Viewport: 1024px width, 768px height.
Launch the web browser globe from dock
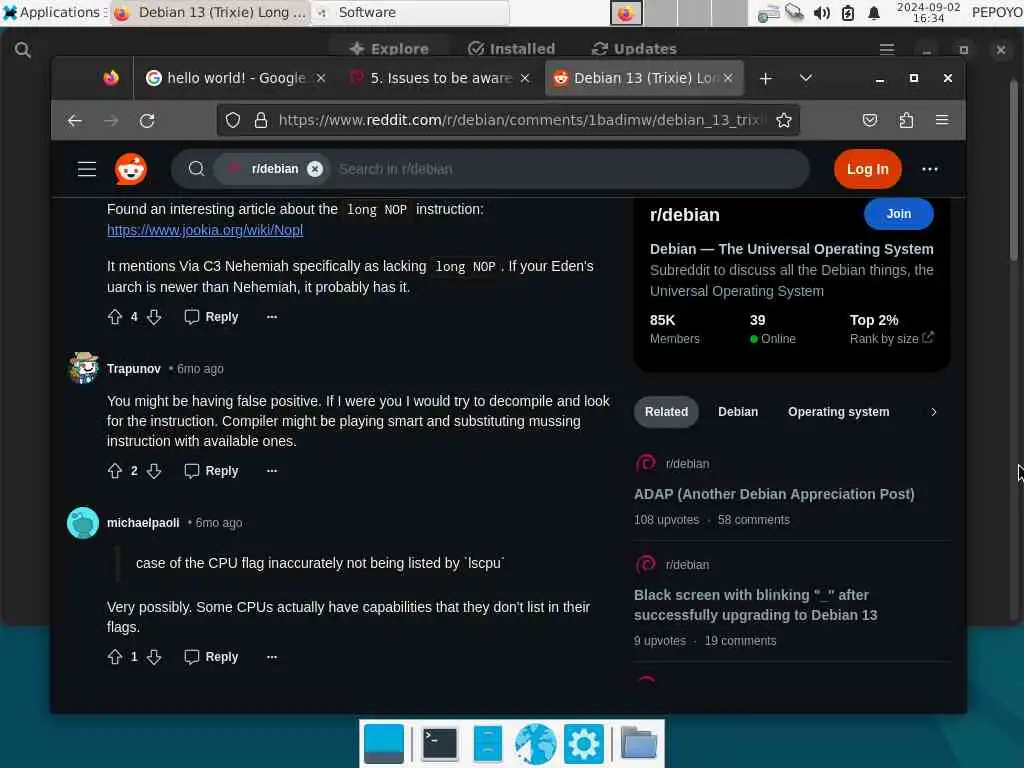tap(536, 744)
